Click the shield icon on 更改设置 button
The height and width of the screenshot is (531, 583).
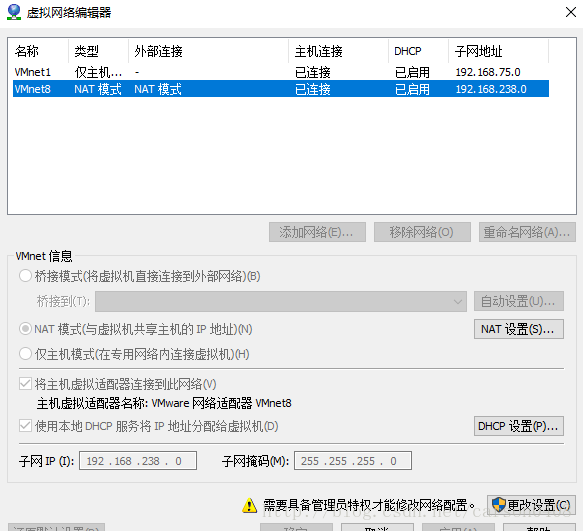coord(498,505)
